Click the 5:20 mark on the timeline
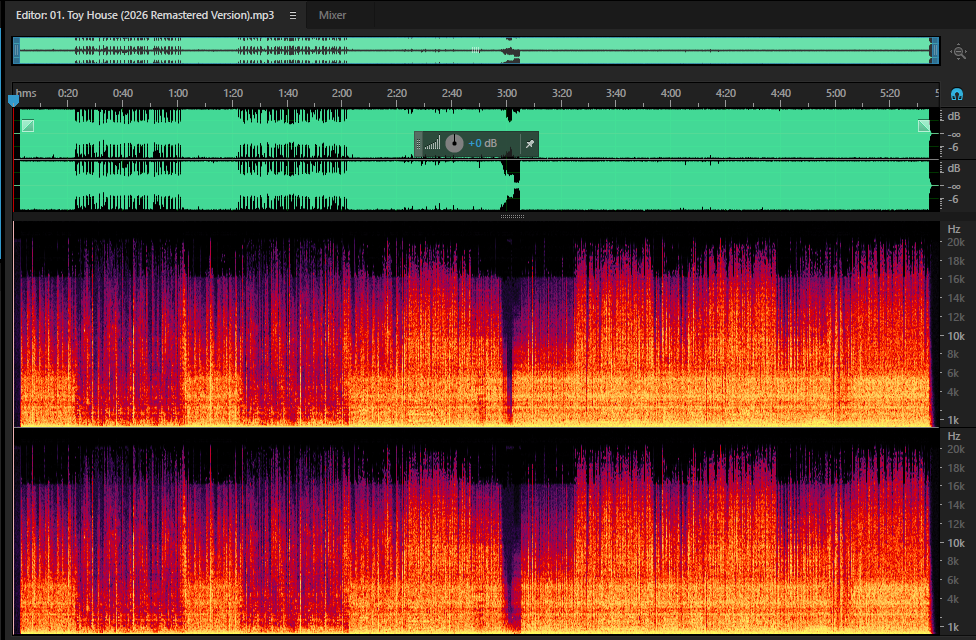This screenshot has height=640, width=976. pyautogui.click(x=889, y=93)
